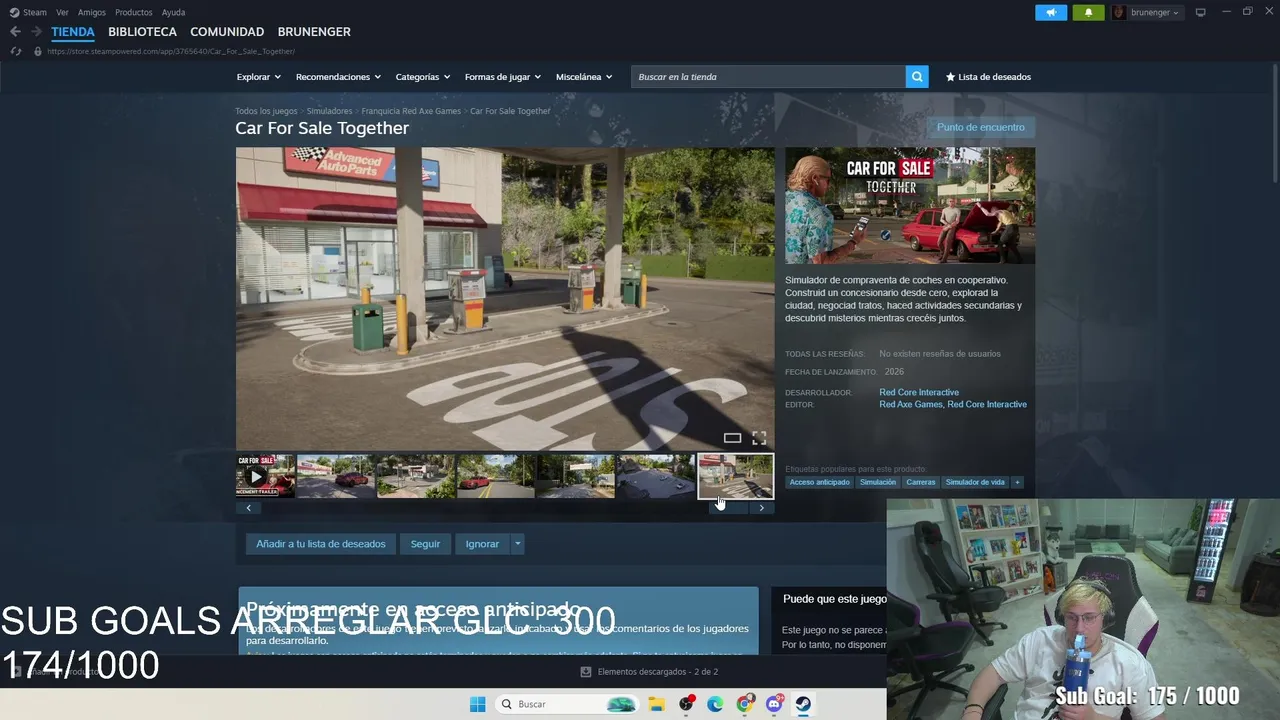
Task: Click the store search input field
Action: point(768,77)
